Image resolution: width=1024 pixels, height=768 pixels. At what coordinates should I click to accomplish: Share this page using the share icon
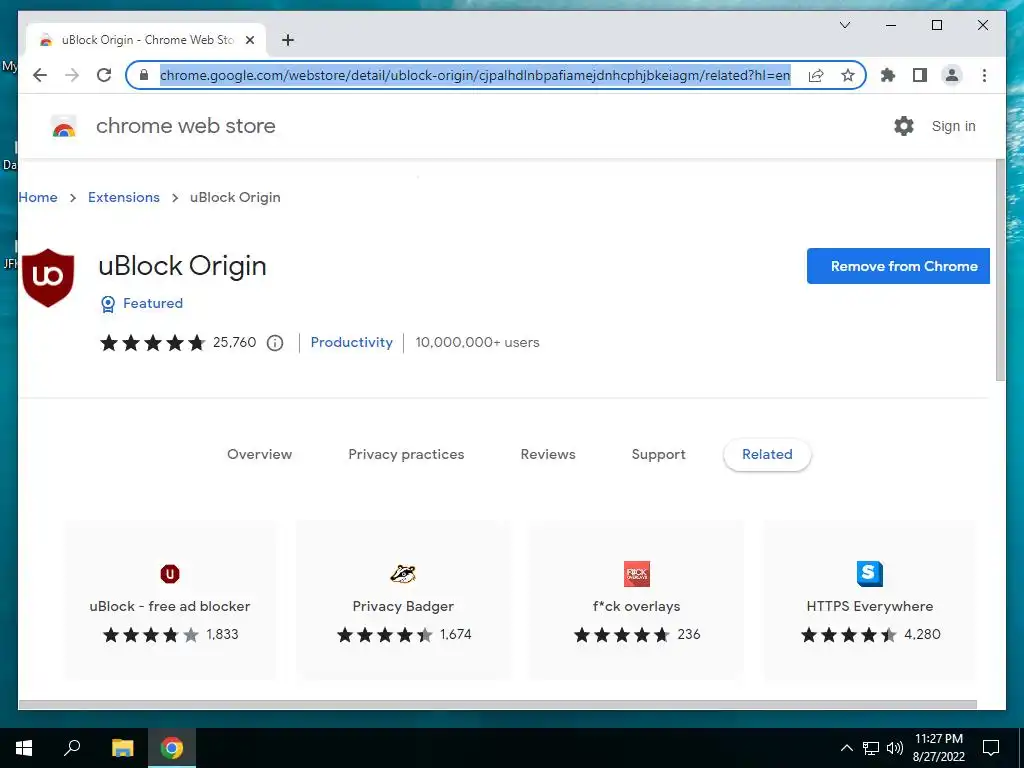[x=816, y=75]
